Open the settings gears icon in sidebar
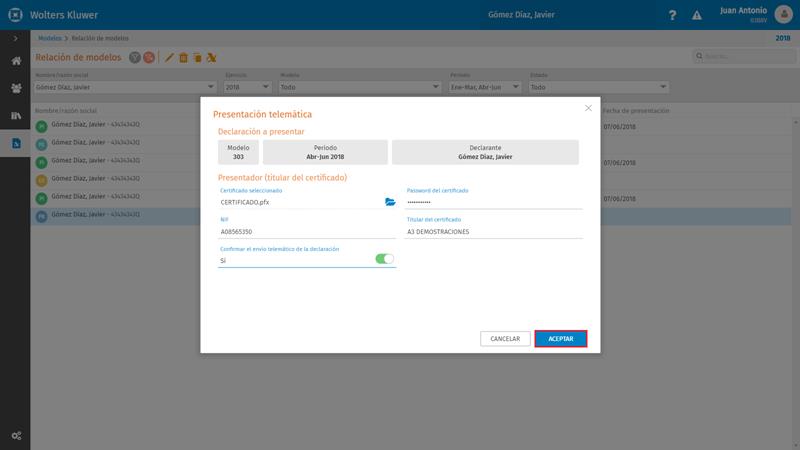The height and width of the screenshot is (450, 800). coord(16,436)
